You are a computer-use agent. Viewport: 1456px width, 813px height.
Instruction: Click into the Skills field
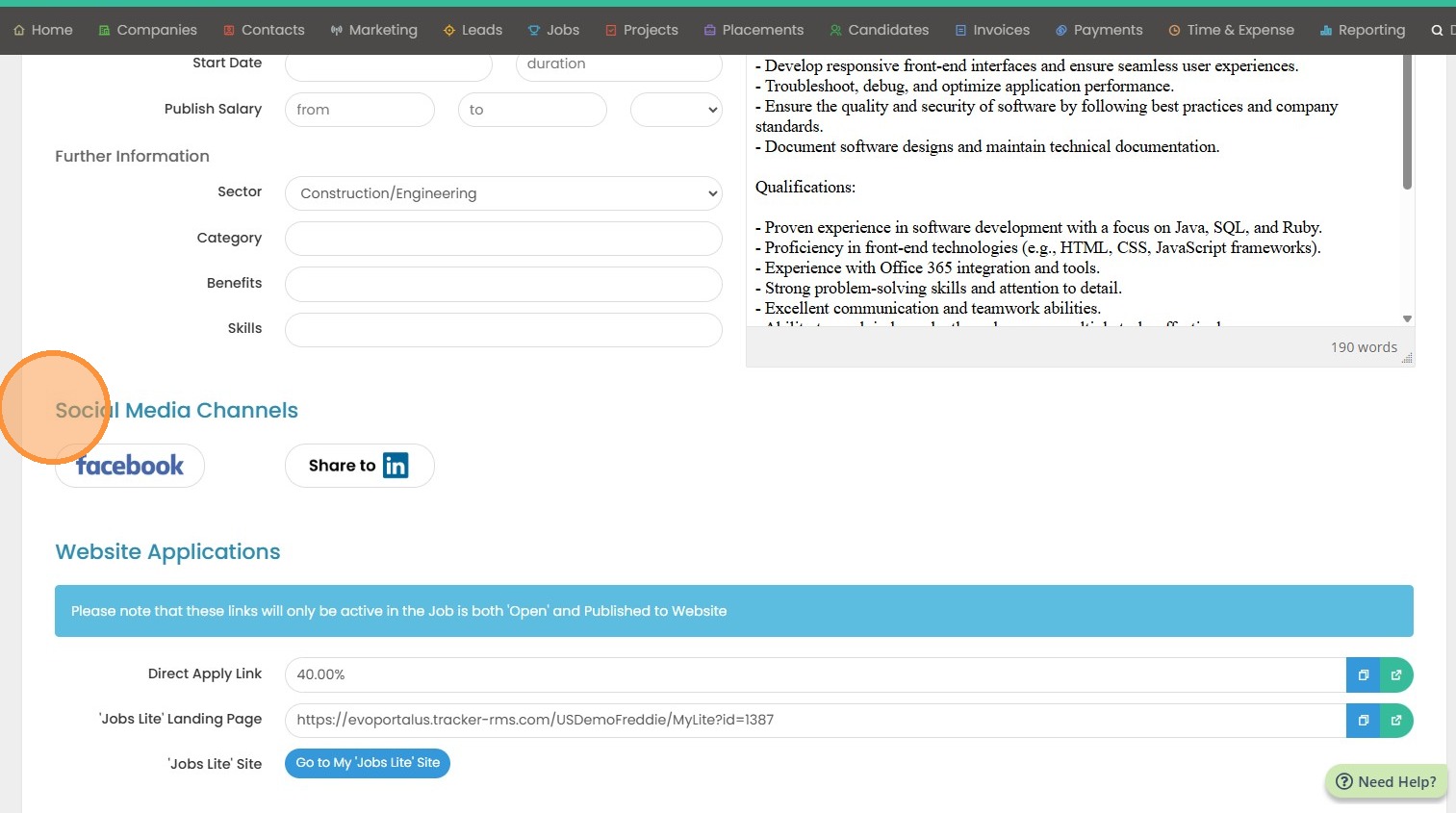[503, 330]
